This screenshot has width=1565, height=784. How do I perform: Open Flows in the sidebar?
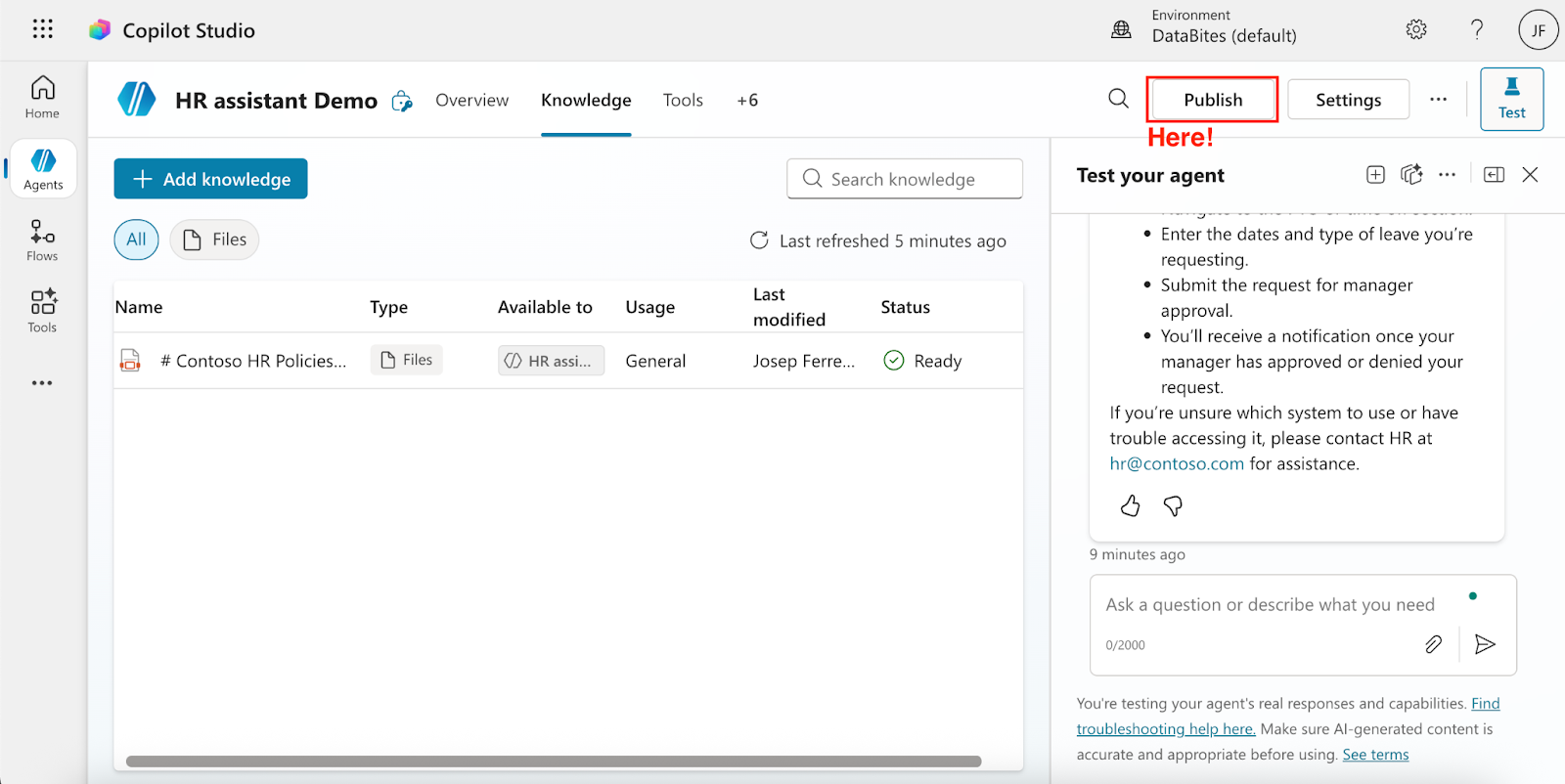(42, 240)
